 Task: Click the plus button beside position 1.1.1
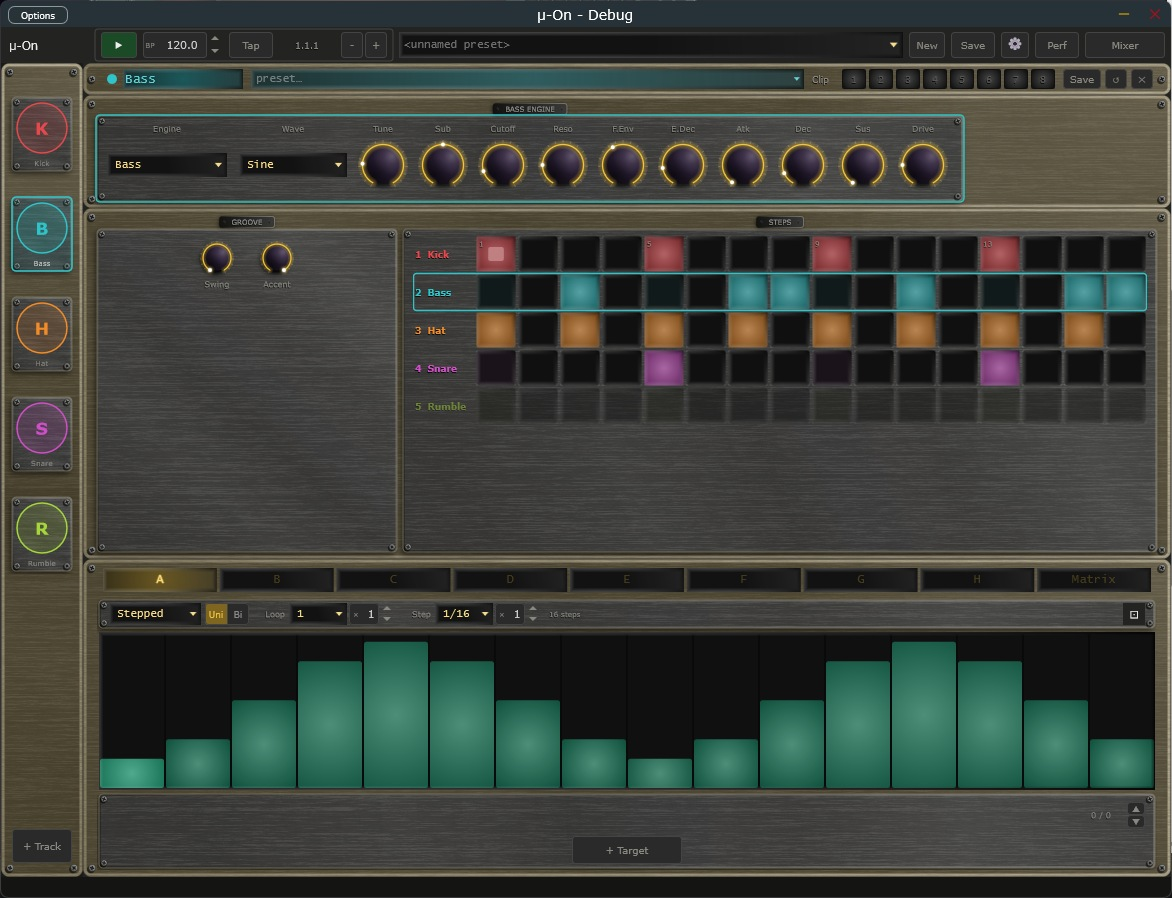click(376, 45)
